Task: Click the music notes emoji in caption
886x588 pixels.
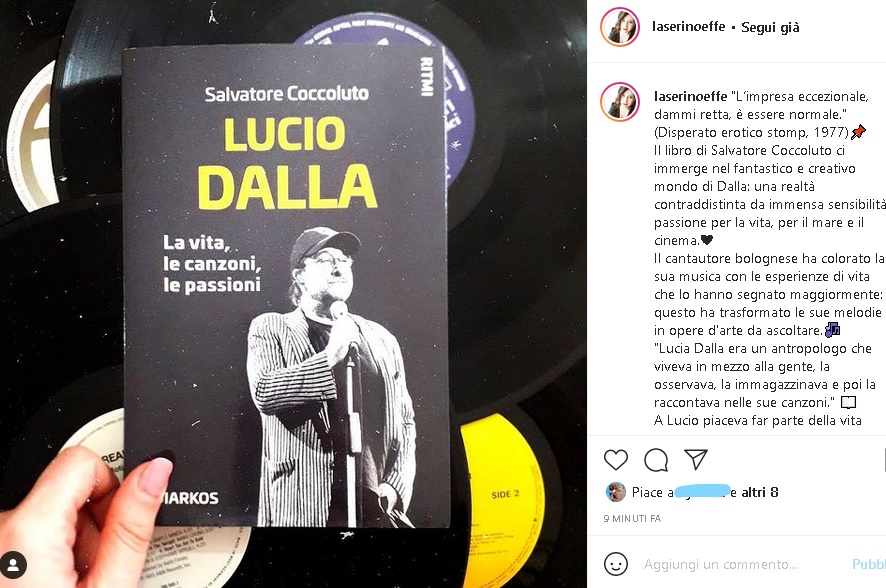Action: point(832,330)
